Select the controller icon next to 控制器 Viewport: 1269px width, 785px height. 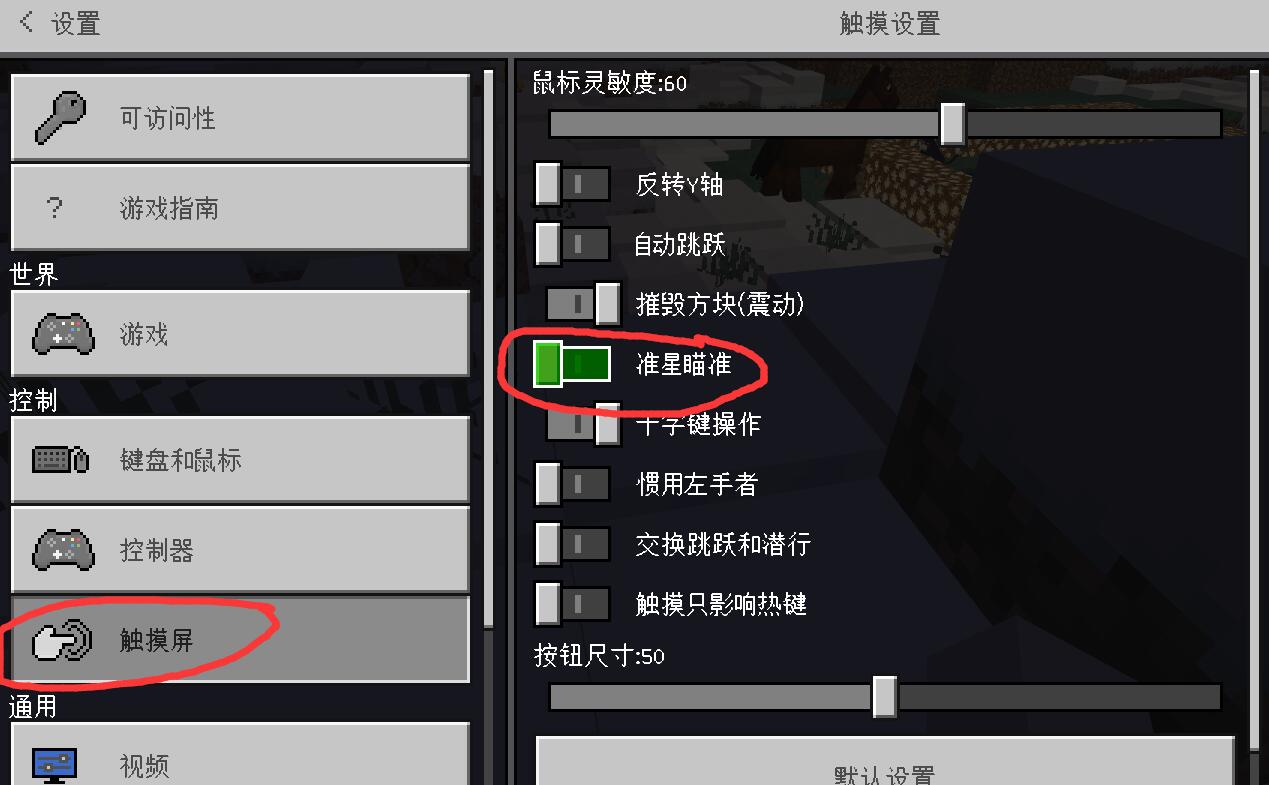[x=63, y=550]
